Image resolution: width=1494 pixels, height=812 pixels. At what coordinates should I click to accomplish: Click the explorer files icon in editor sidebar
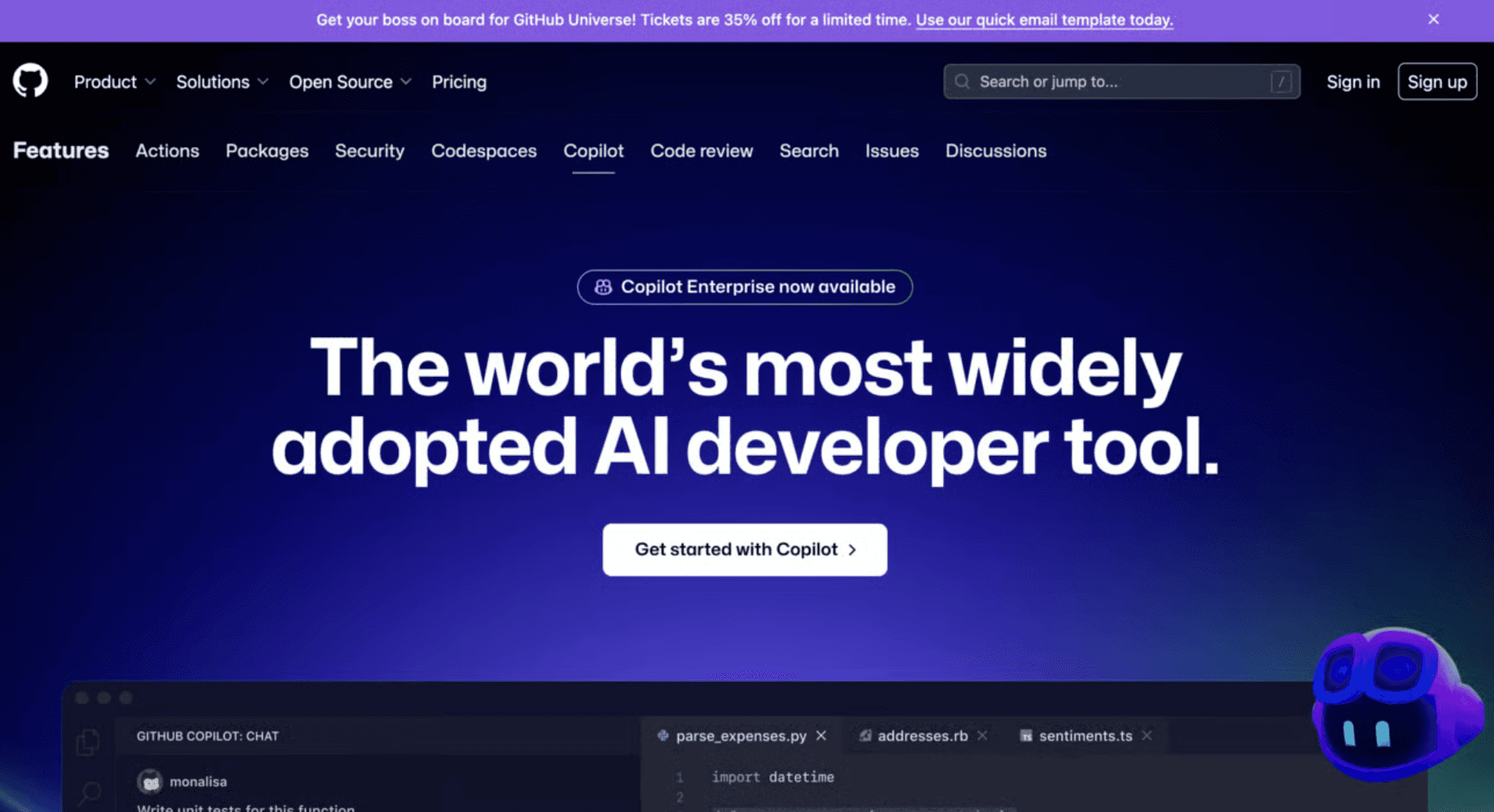tap(89, 742)
